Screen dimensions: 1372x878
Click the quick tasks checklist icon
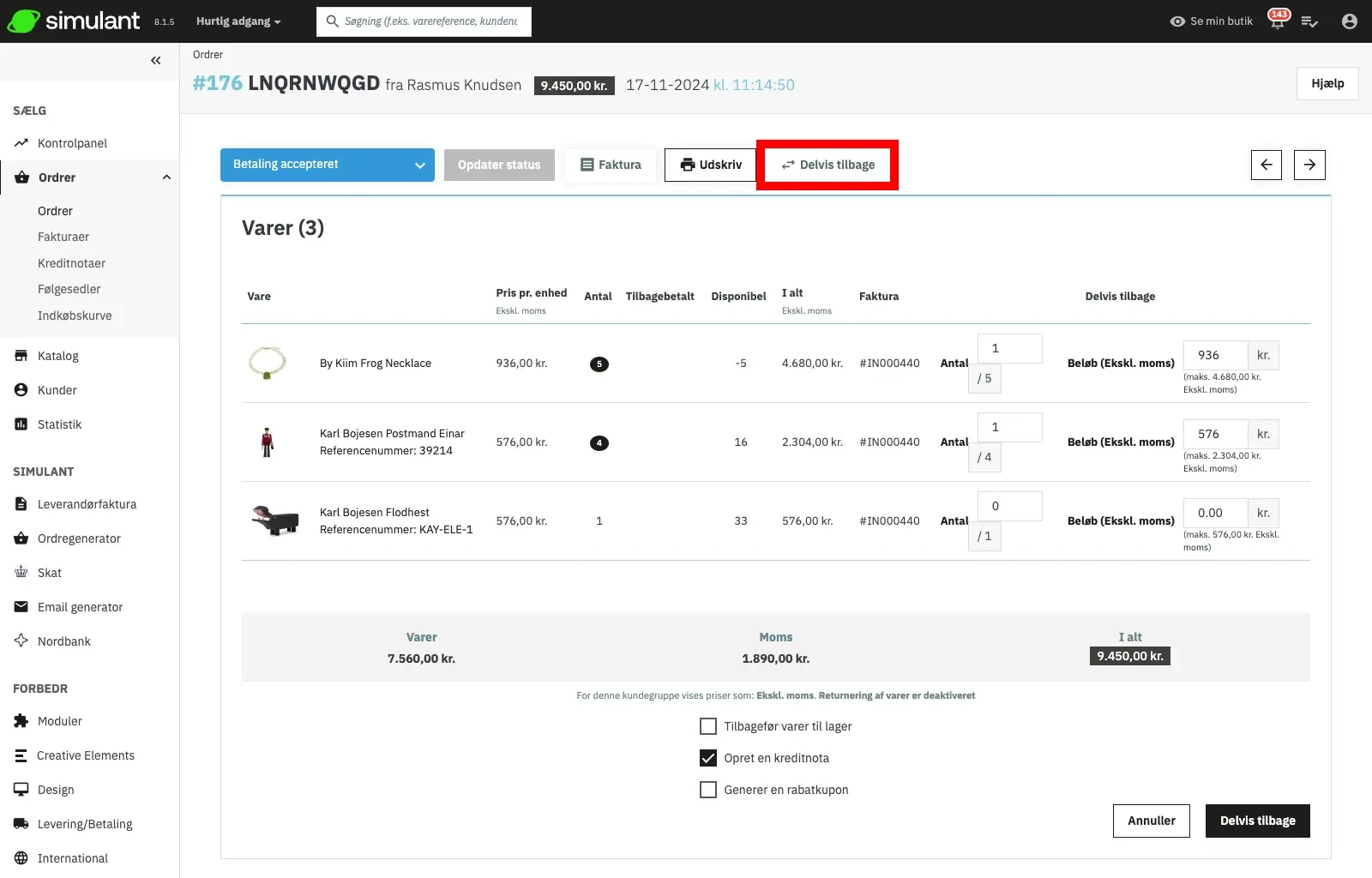pos(1309,21)
